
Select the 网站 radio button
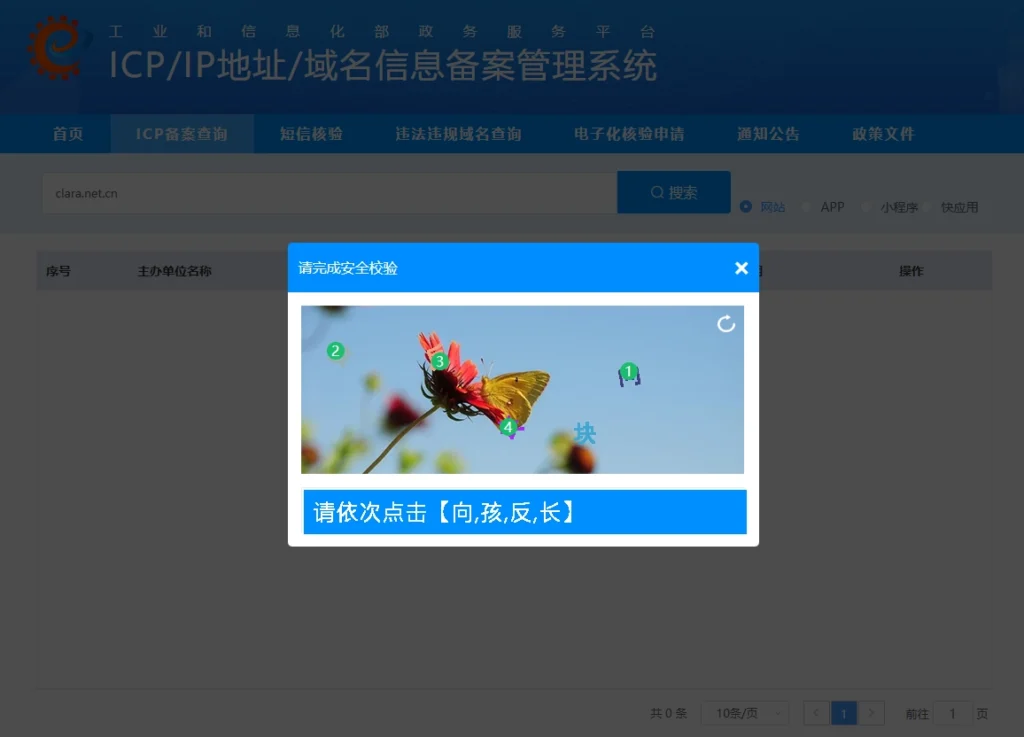tap(745, 207)
